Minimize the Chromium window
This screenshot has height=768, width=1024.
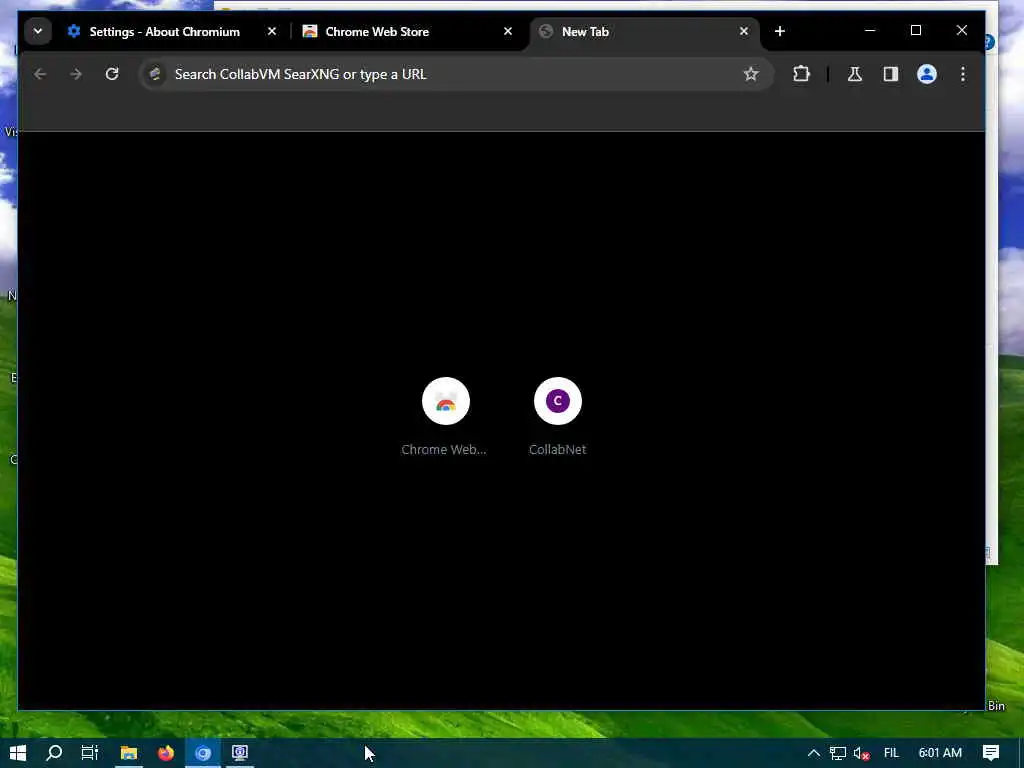(x=870, y=31)
